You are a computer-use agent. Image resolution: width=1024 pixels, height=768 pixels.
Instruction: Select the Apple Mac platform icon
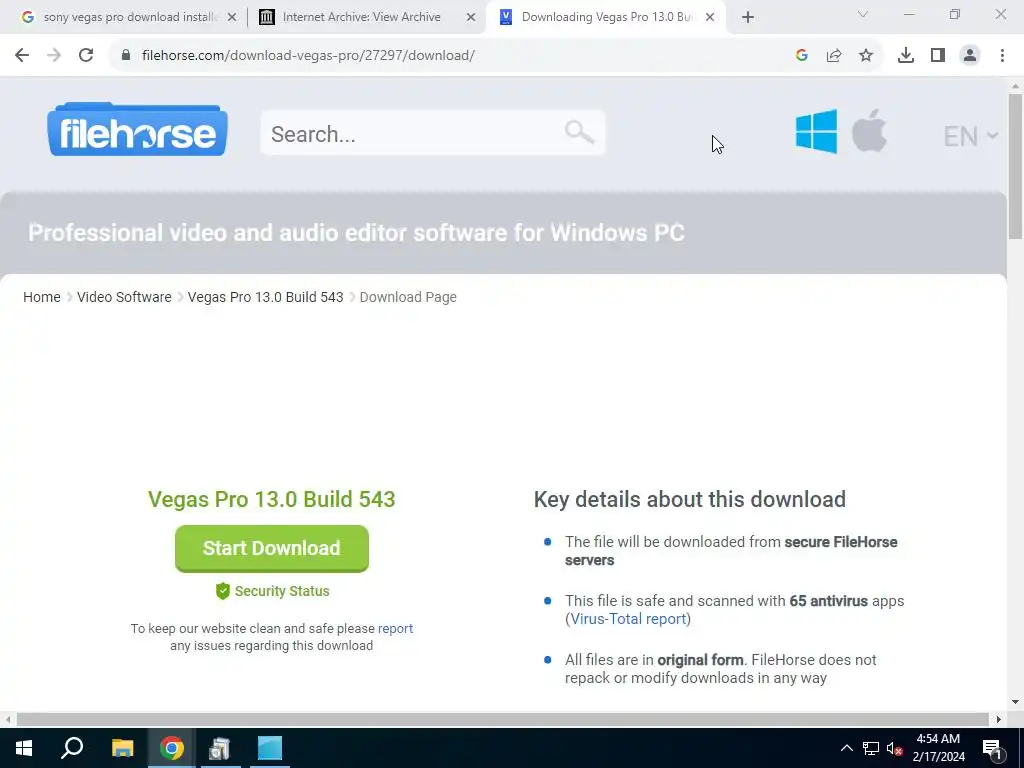[869, 131]
